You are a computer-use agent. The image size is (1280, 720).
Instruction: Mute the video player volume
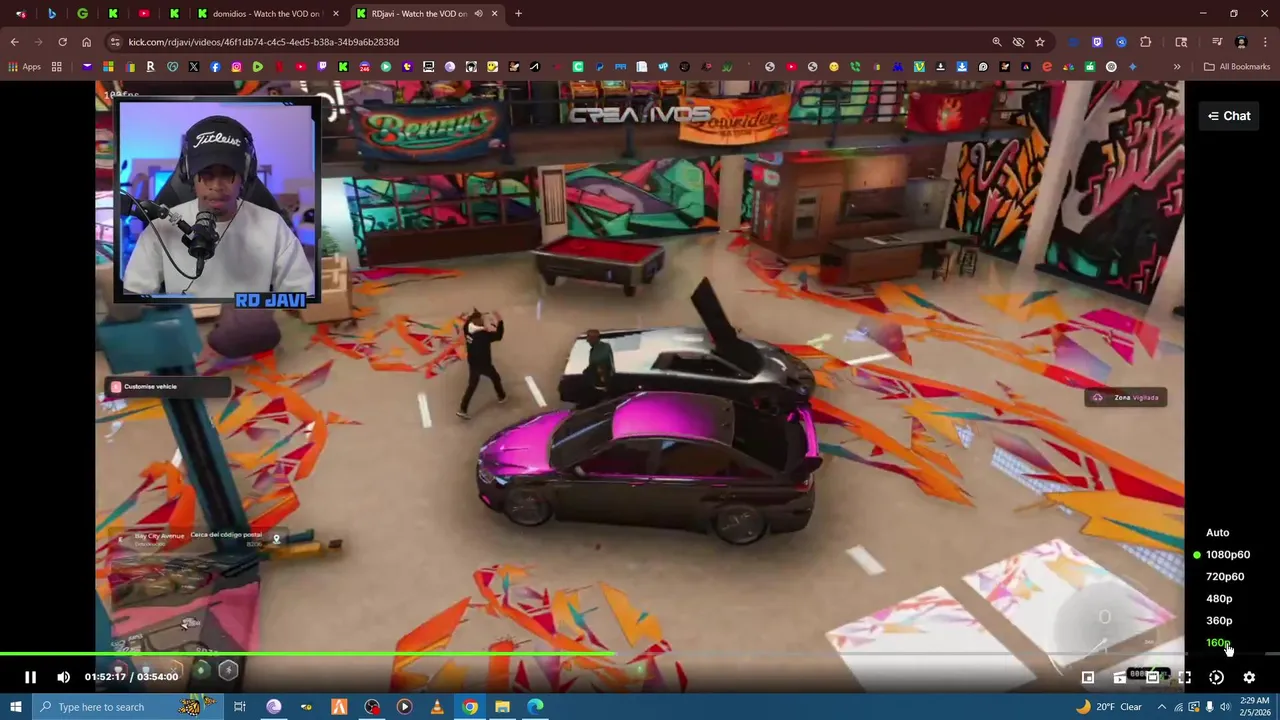[64, 677]
